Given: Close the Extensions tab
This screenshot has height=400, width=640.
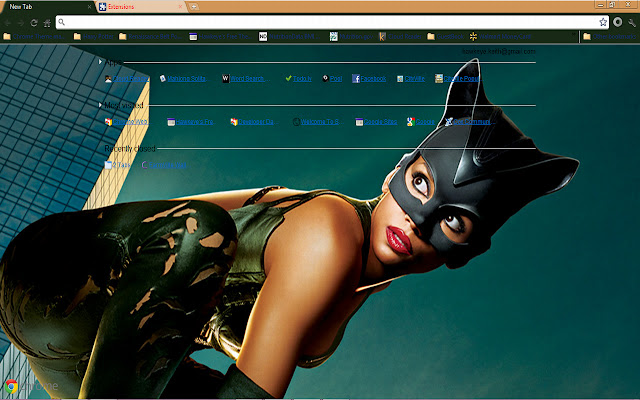Looking at the screenshot, I should [x=180, y=7].
